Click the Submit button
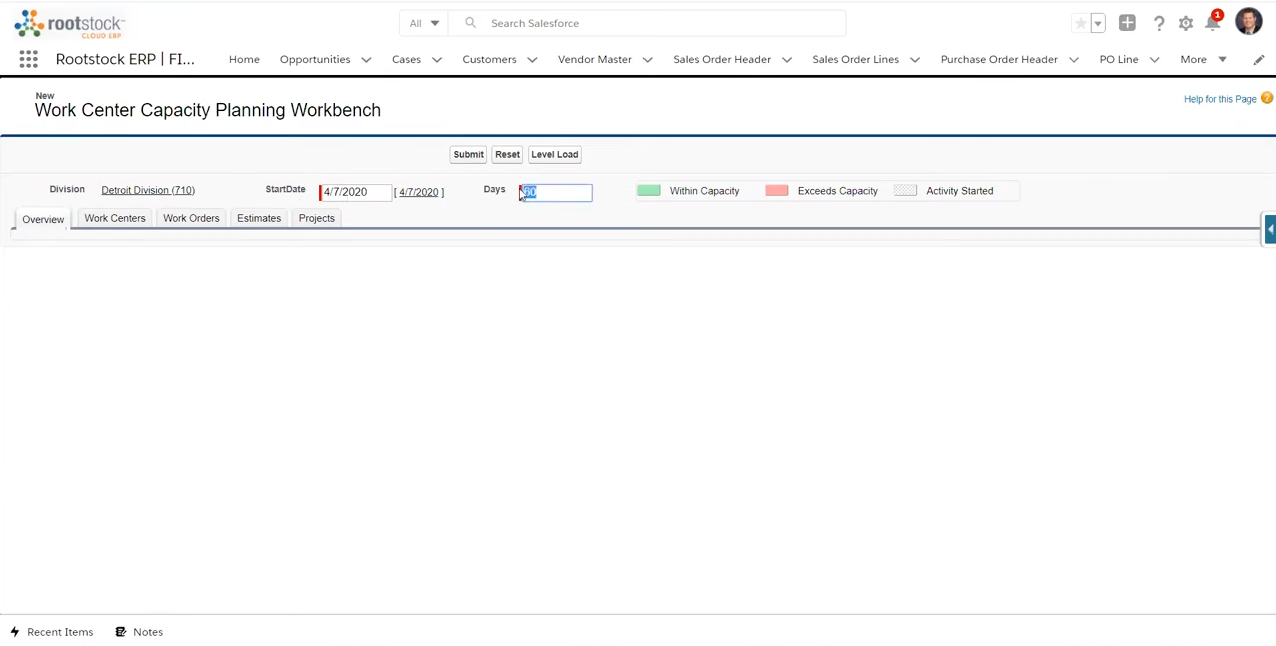 point(468,154)
